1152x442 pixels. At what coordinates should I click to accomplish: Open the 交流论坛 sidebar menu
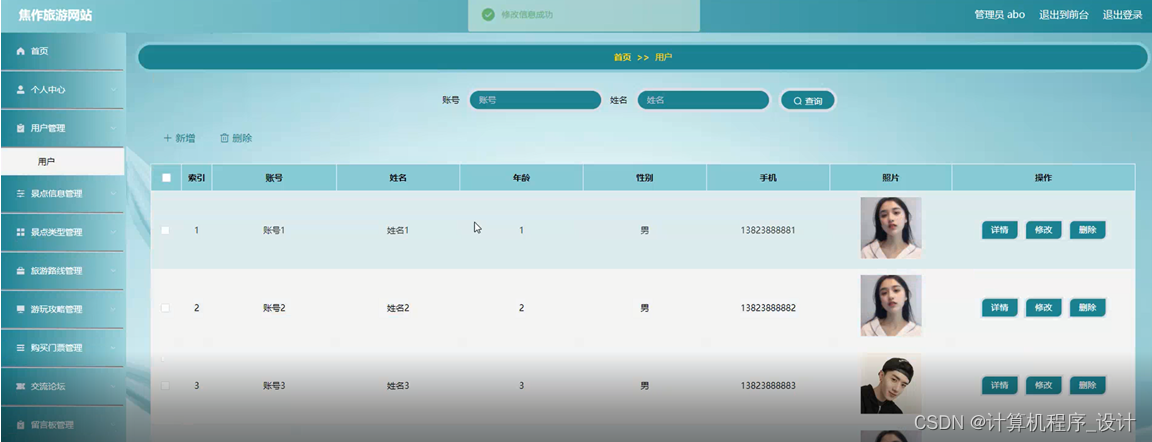point(62,386)
